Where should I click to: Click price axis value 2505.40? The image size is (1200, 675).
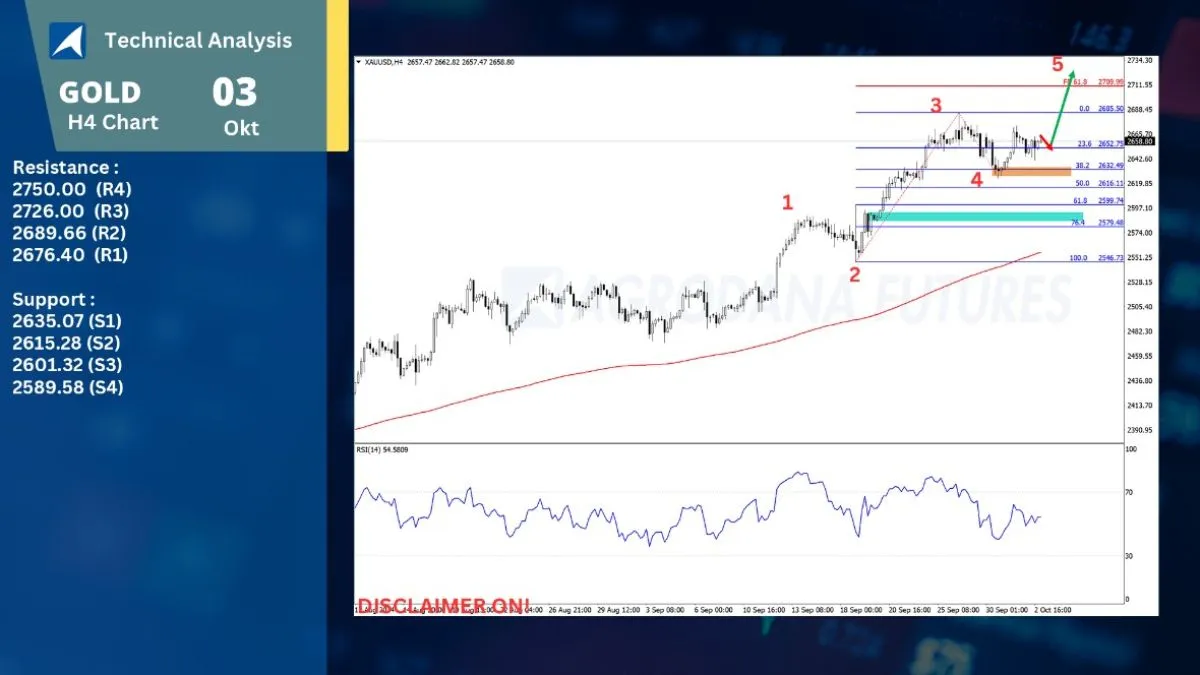[1140, 307]
